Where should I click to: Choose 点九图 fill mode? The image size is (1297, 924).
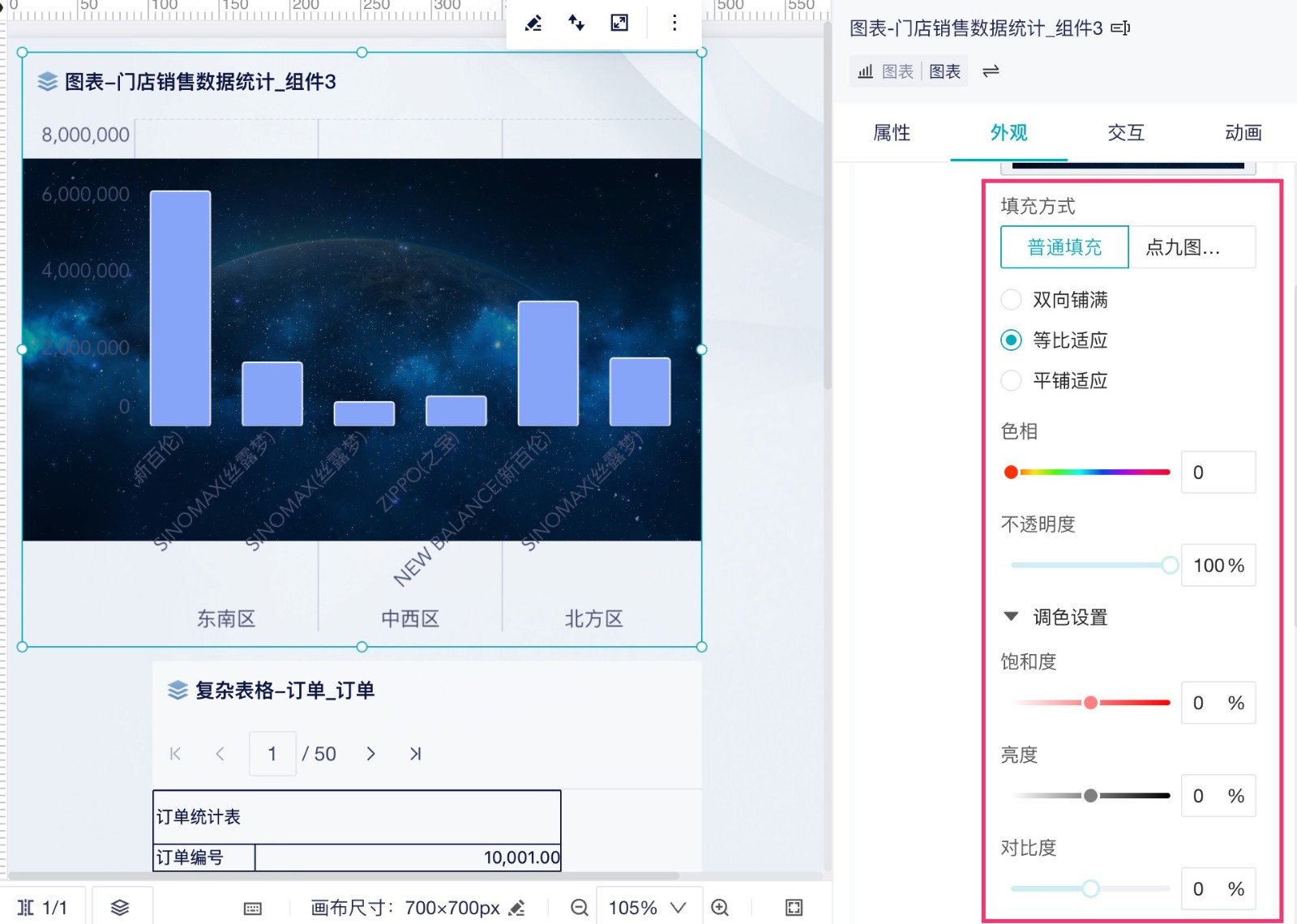point(1192,247)
